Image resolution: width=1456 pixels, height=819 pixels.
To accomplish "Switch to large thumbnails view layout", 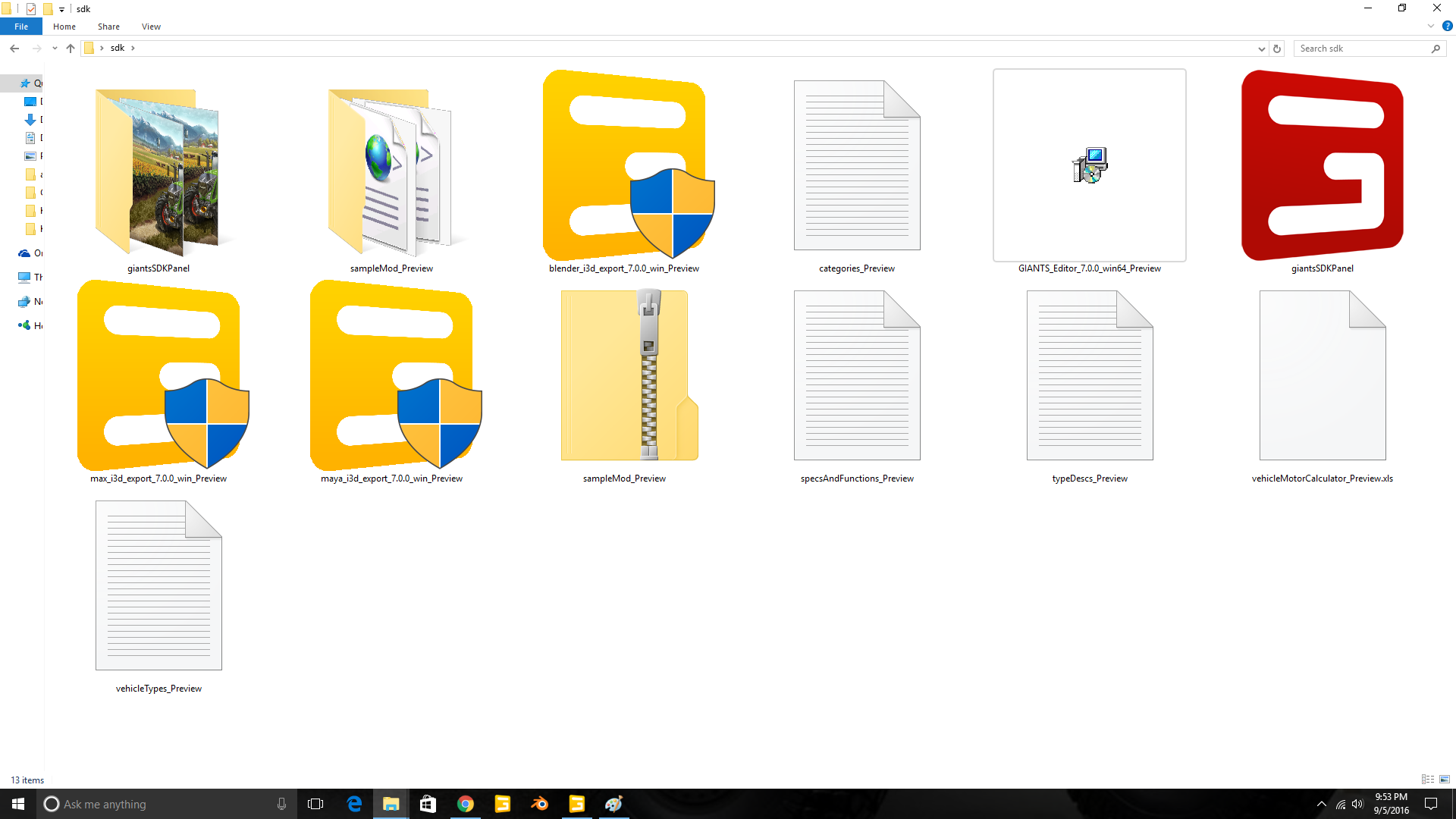I will click(1445, 780).
